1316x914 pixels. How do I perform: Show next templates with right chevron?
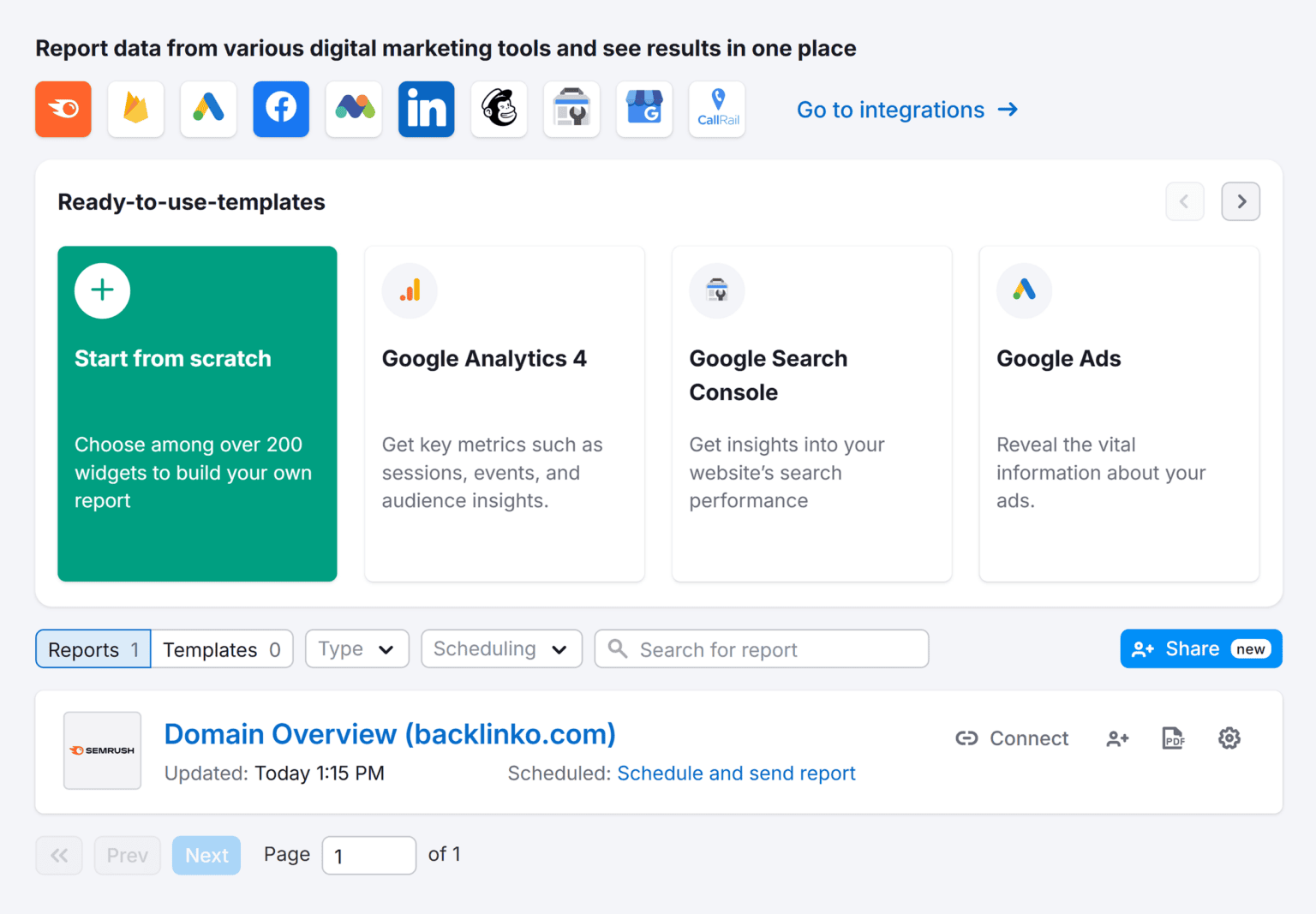[x=1241, y=202]
